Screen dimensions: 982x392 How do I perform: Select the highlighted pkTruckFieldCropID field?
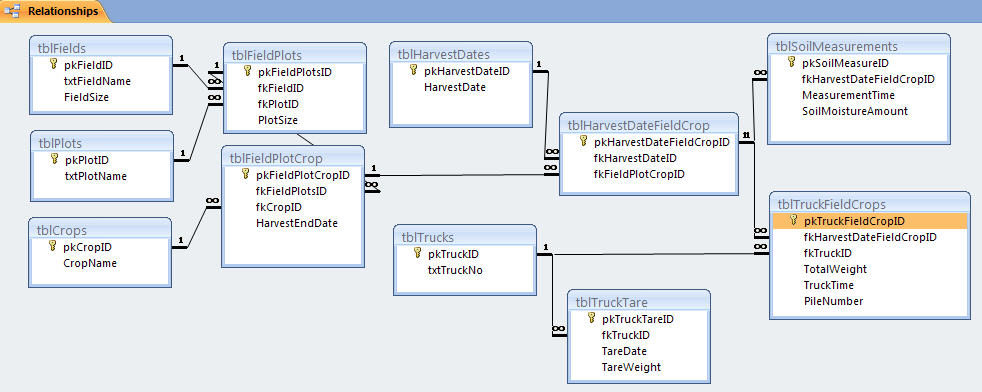click(x=870, y=220)
